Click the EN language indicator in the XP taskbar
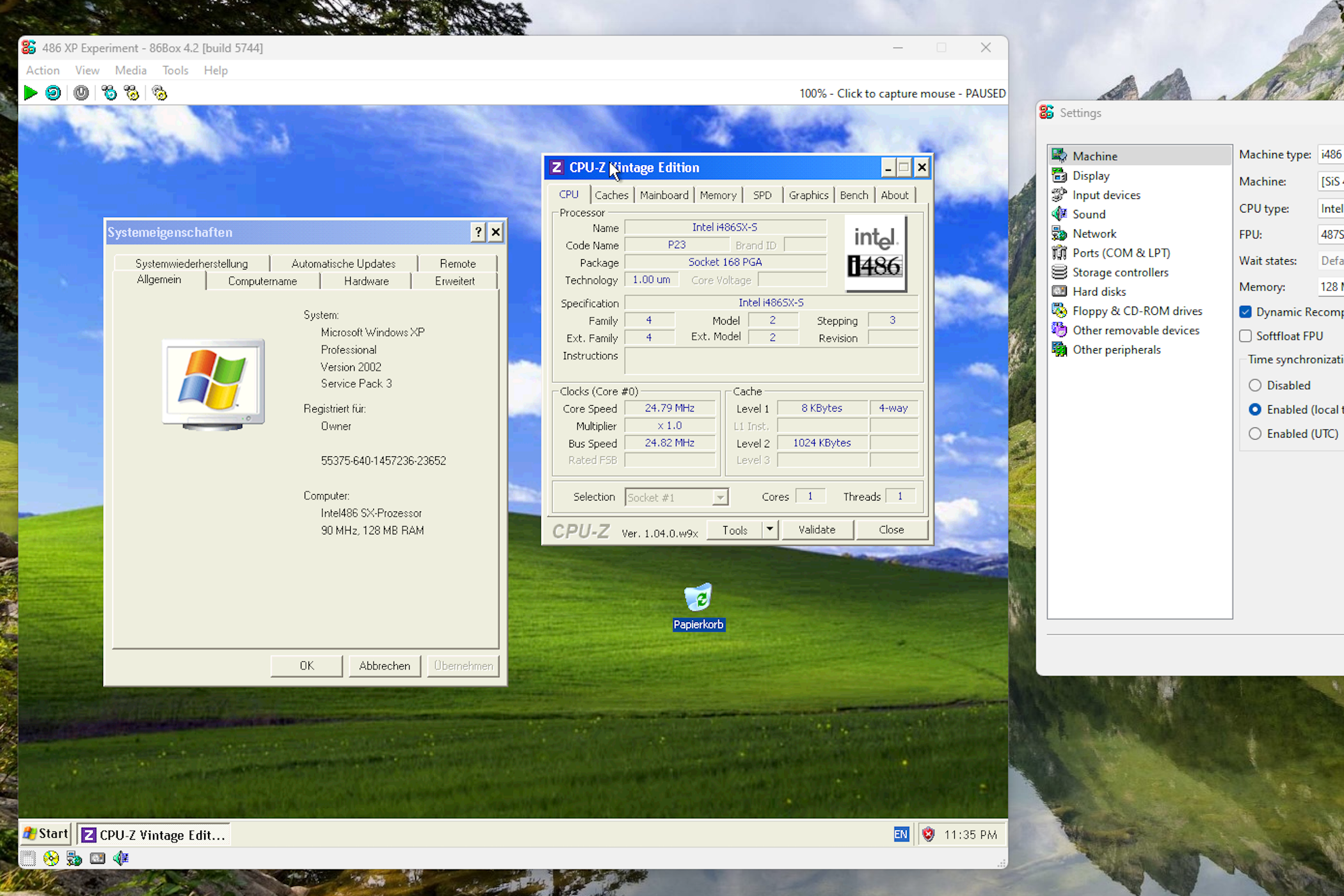This screenshot has height=896, width=1344. [900, 835]
